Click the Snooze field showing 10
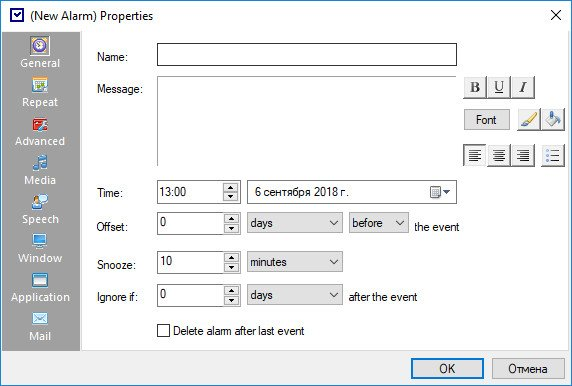The height and width of the screenshot is (386, 572). point(190,262)
